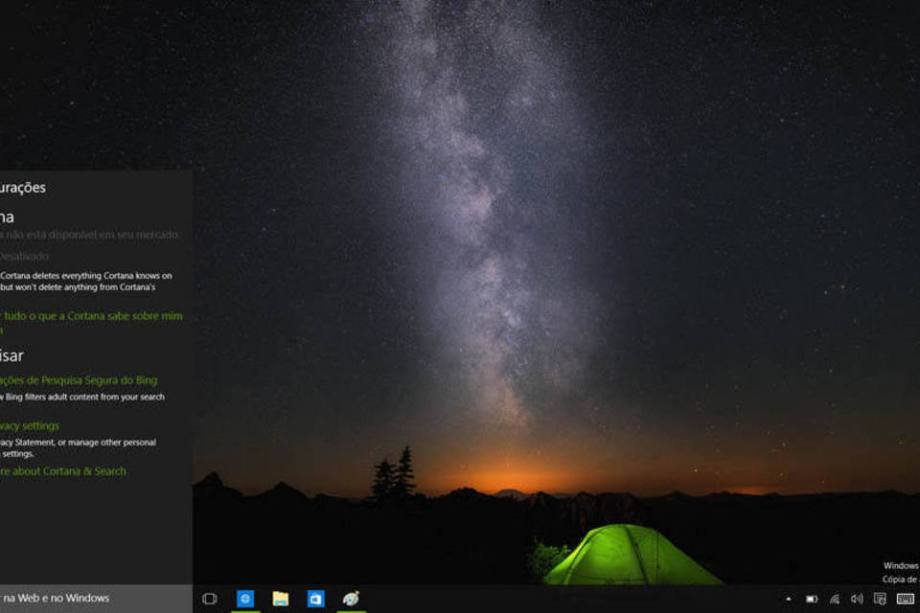920x613 pixels.
Task: Open the Action Center notifications icon
Action: [880, 599]
